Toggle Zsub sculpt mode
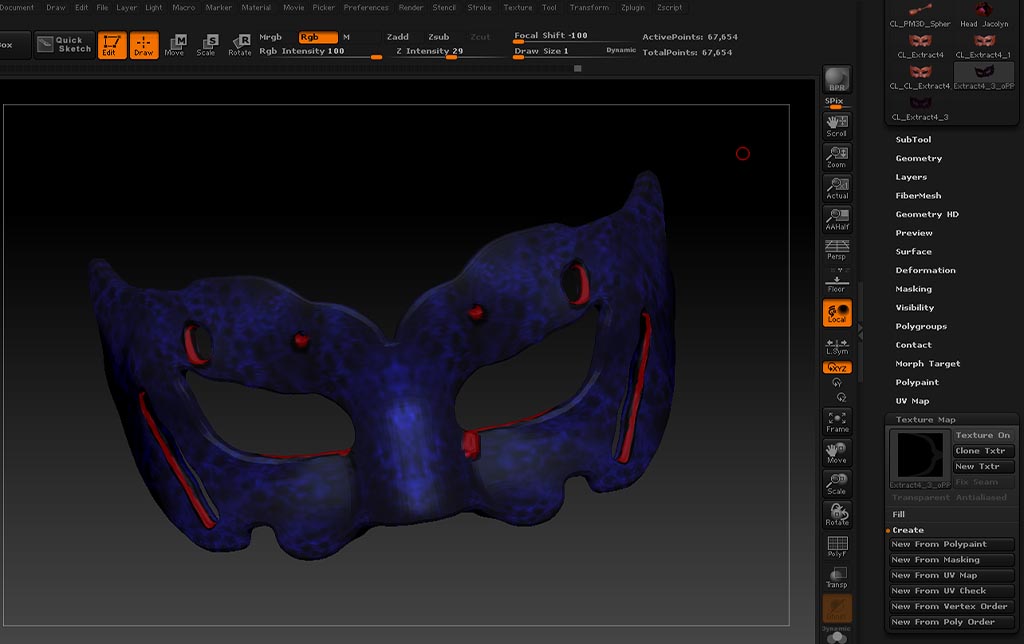The height and width of the screenshot is (644, 1024). [438, 37]
